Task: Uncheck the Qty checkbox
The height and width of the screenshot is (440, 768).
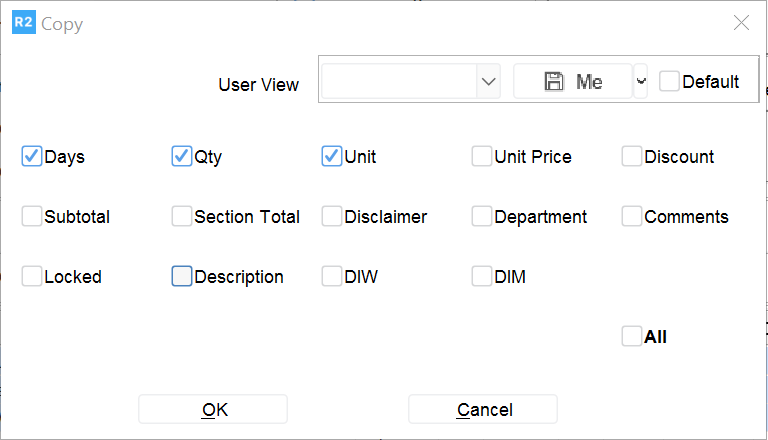Action: tap(181, 156)
